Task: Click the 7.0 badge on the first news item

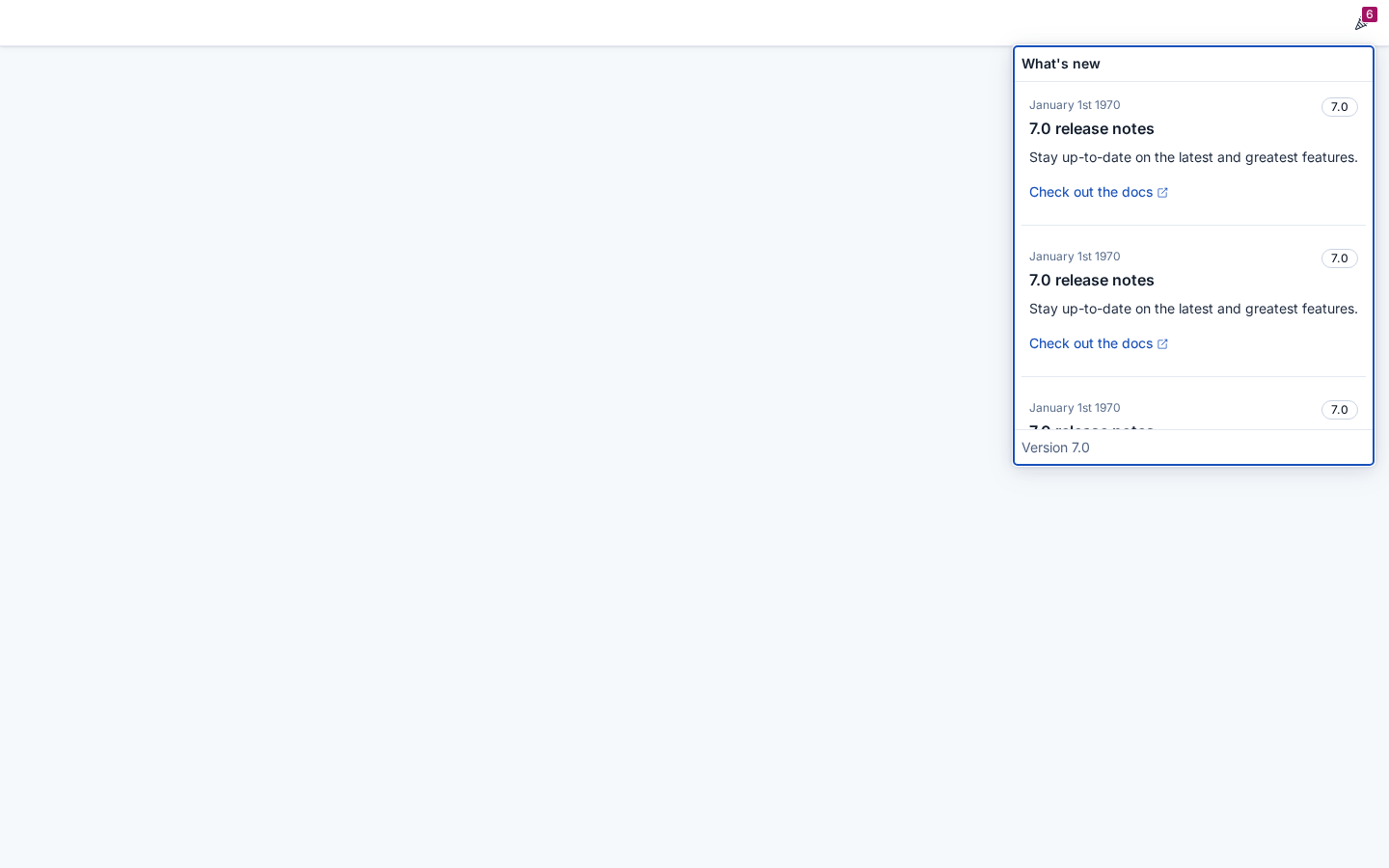Action: tap(1339, 107)
